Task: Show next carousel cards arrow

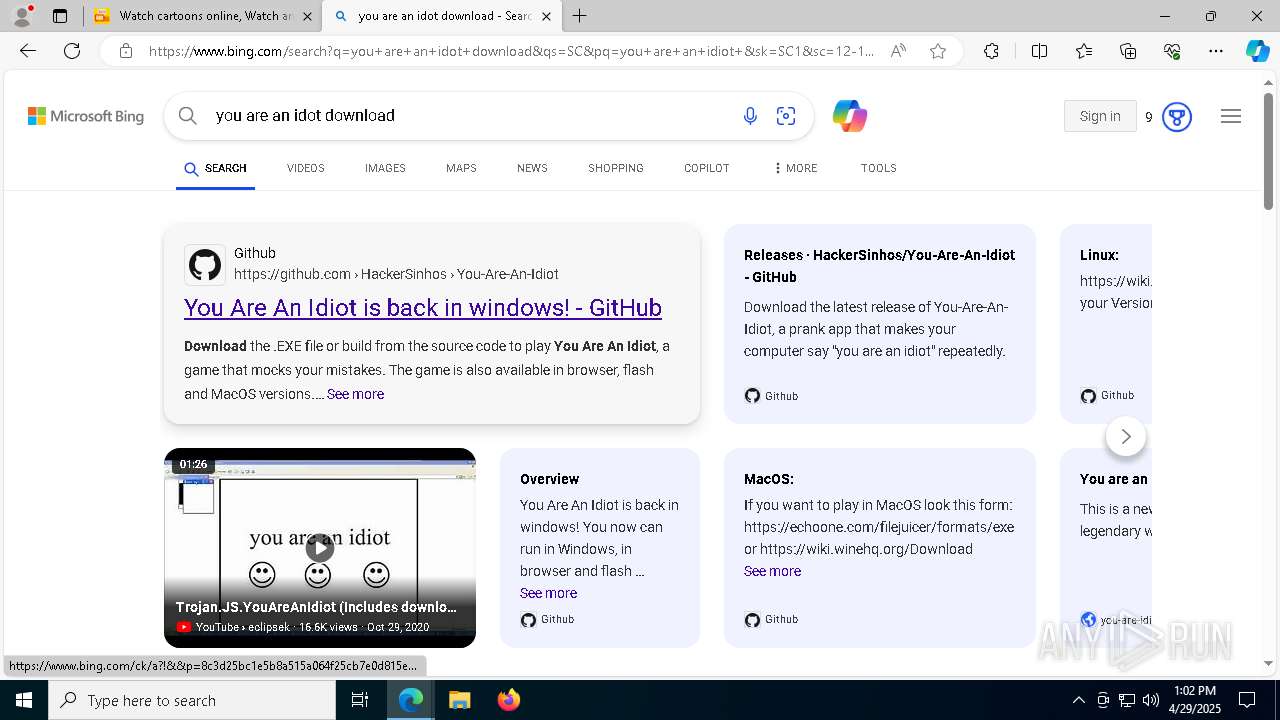Action: pyautogui.click(x=1126, y=436)
